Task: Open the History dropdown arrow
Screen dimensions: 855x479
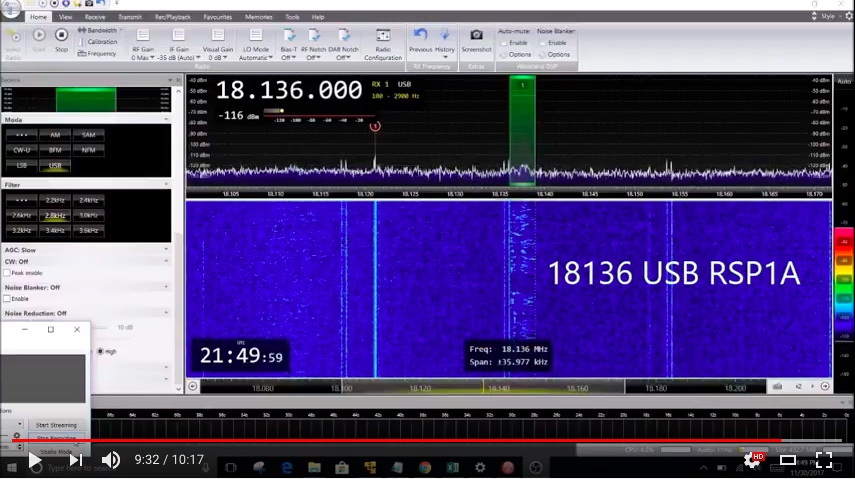Action: click(x=445, y=57)
